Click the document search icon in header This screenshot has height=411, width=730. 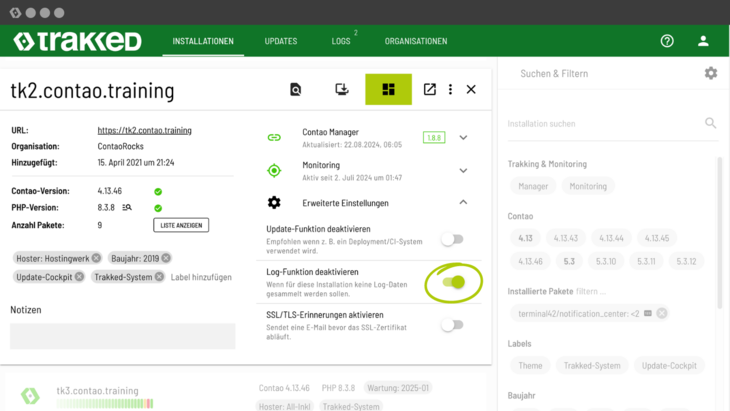(295, 90)
